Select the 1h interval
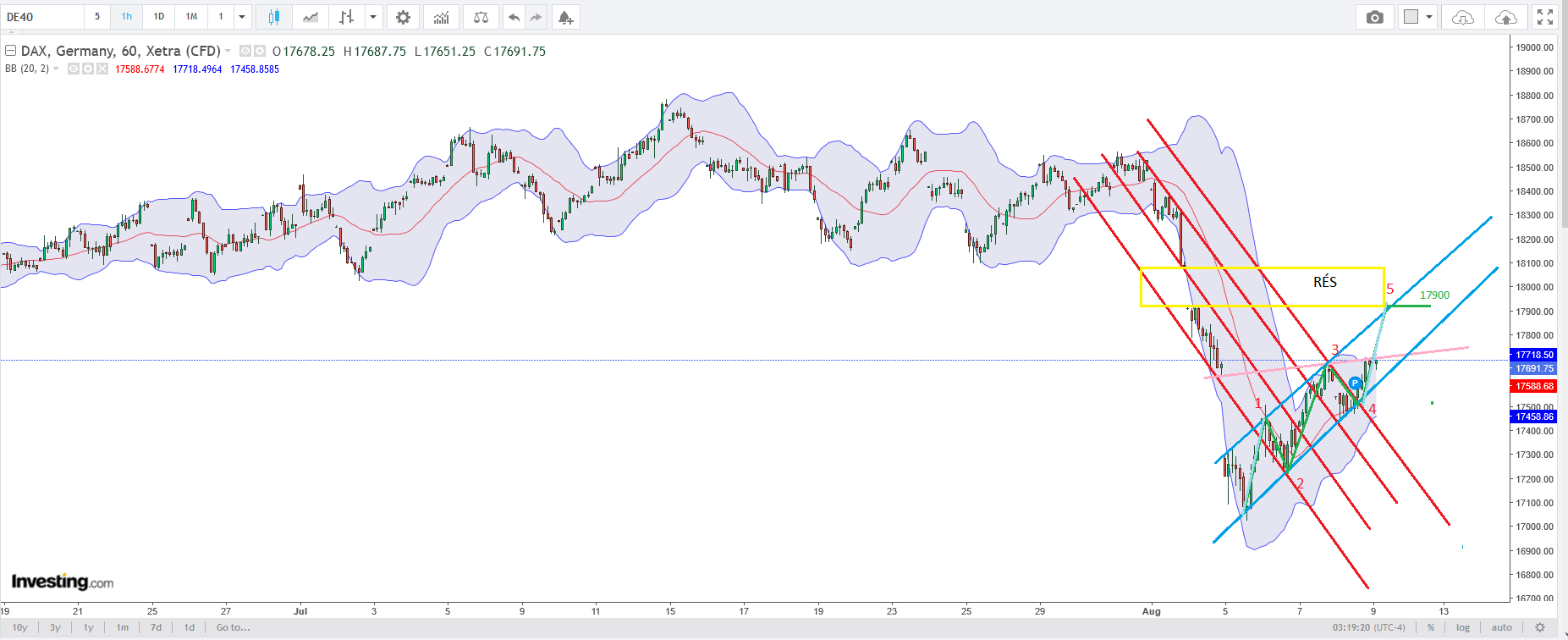 (x=126, y=17)
